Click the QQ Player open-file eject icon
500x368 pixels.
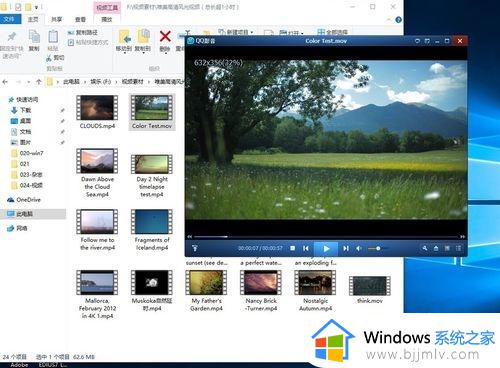click(x=436, y=248)
